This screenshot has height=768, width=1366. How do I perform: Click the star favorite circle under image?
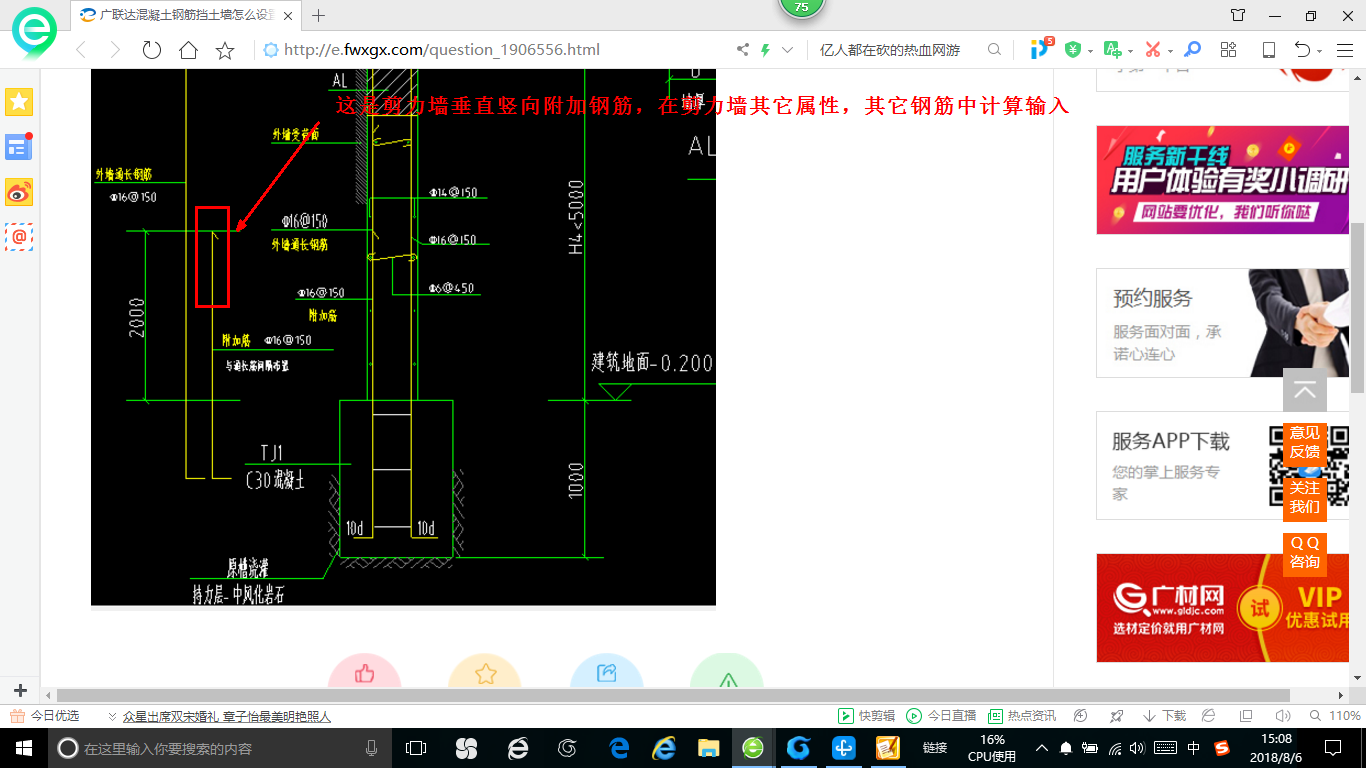pyautogui.click(x=485, y=674)
